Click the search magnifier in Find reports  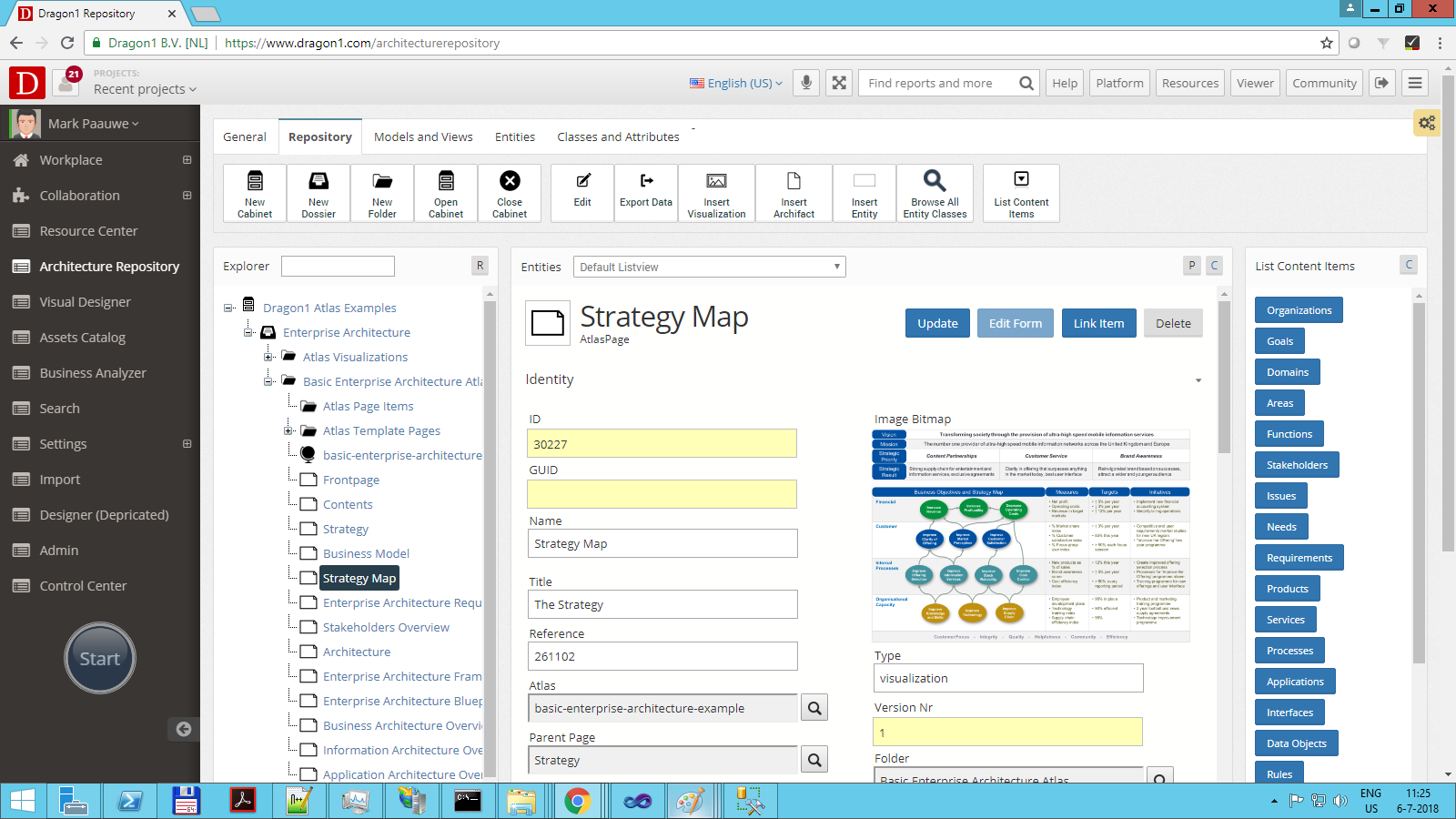1026,83
